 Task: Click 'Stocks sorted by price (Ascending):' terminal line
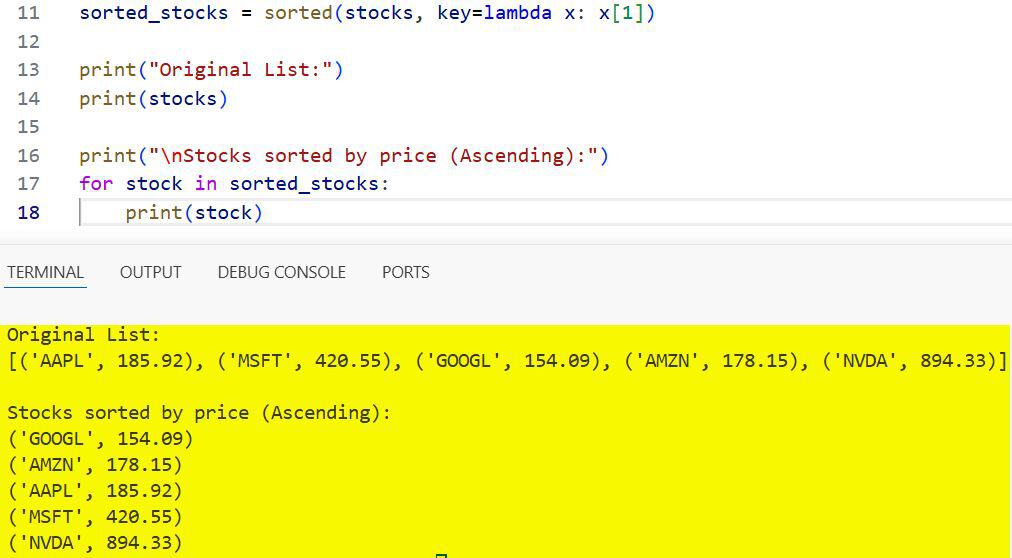tap(199, 413)
